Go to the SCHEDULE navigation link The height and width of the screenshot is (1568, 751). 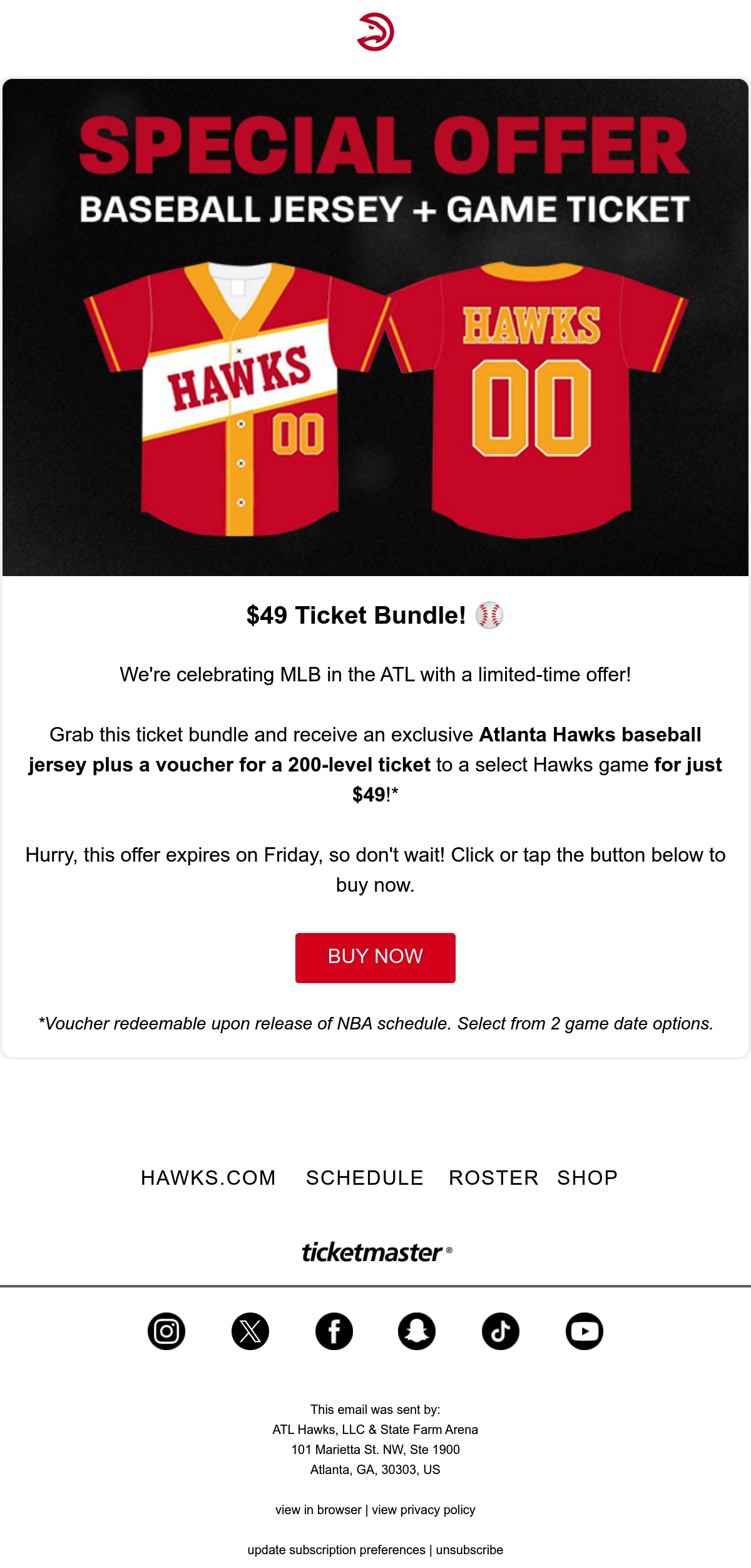coord(365,1178)
